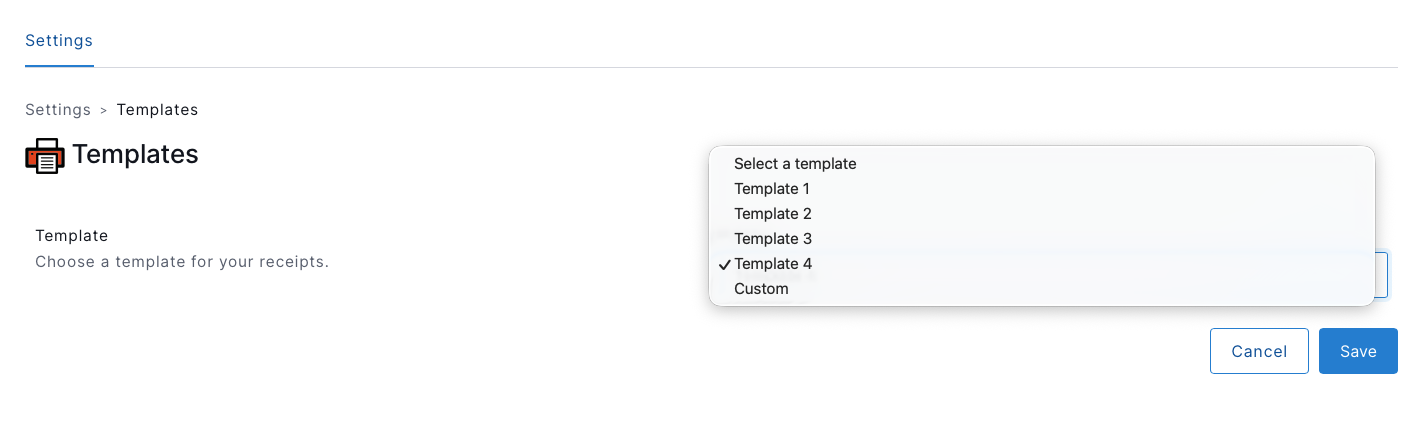Click the printer icon beside the Templates heading
The image size is (1410, 431).
(x=45, y=155)
